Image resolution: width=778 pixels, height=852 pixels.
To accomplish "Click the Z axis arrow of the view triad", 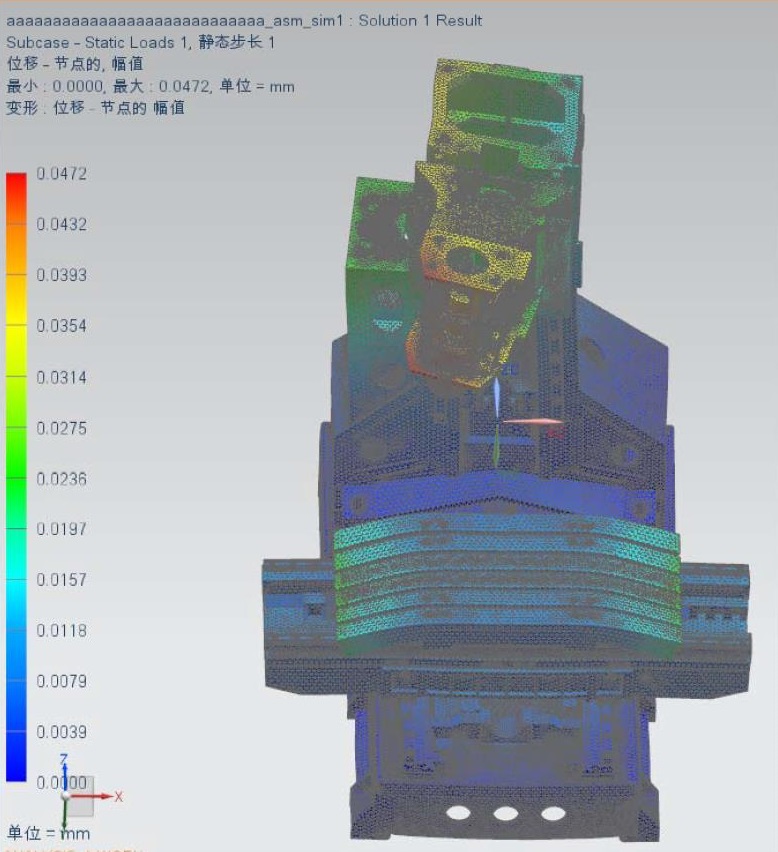I will coord(64,768).
